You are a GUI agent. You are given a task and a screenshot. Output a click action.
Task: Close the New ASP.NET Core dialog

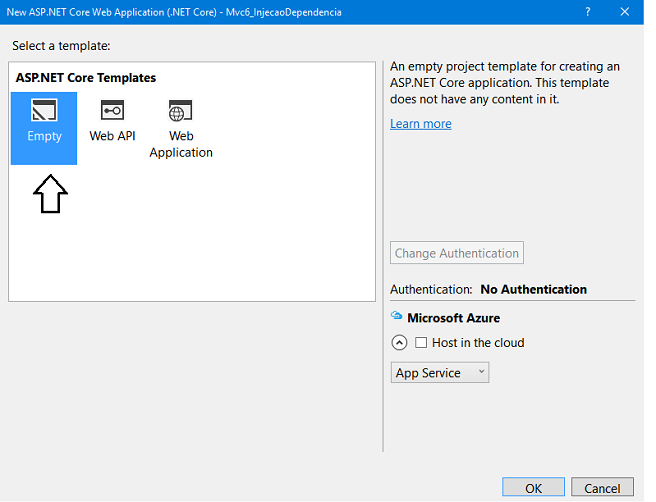(x=625, y=12)
